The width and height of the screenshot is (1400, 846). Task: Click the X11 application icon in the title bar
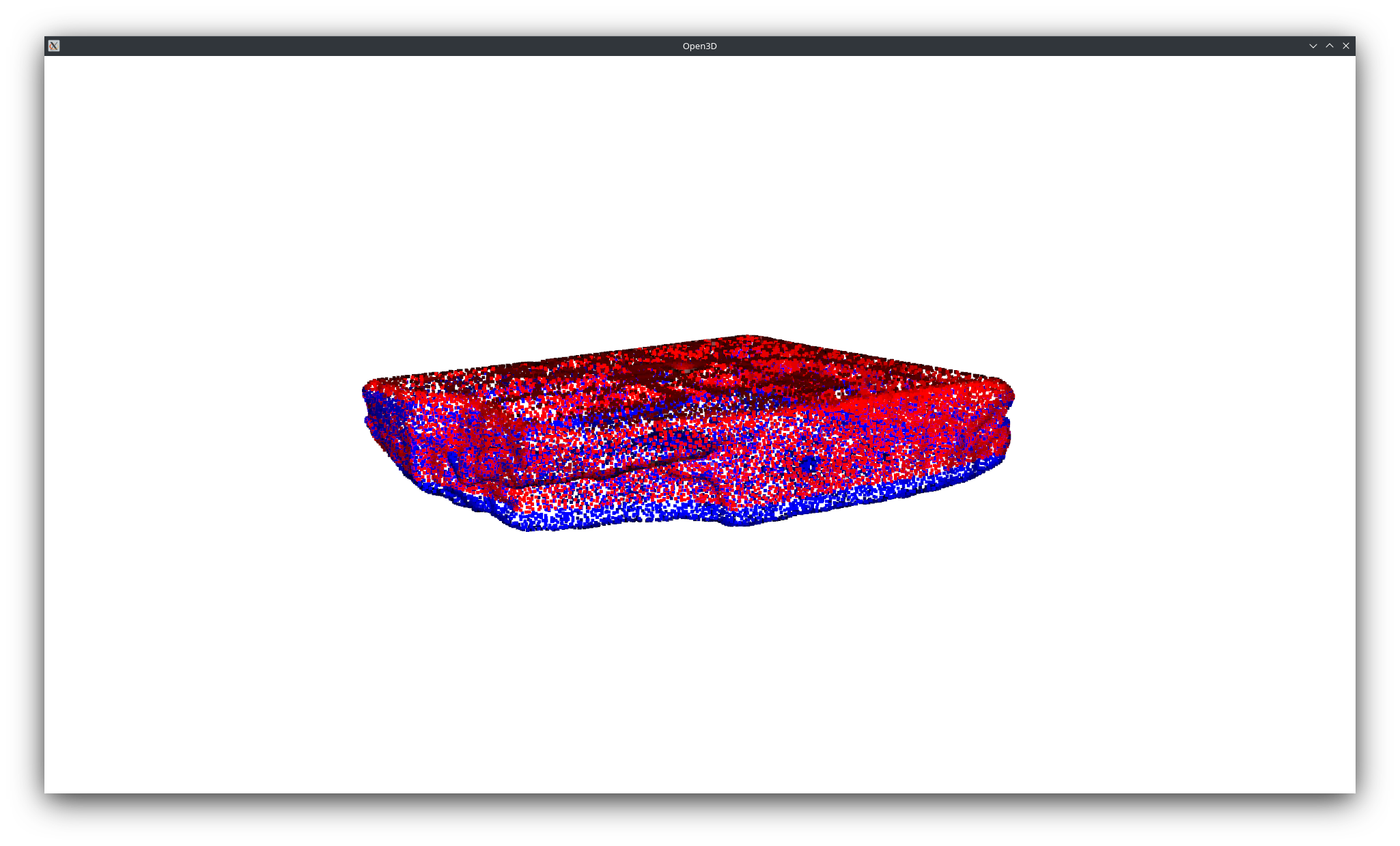pos(54,46)
